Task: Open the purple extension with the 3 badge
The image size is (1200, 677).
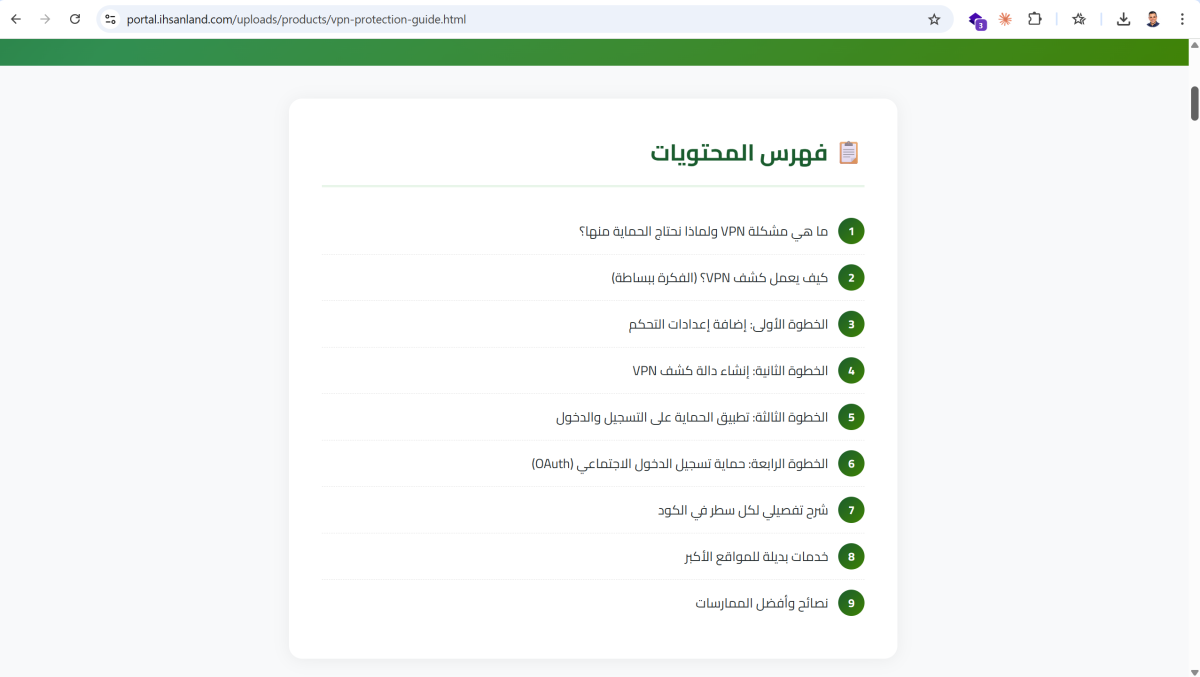Action: 976,19
